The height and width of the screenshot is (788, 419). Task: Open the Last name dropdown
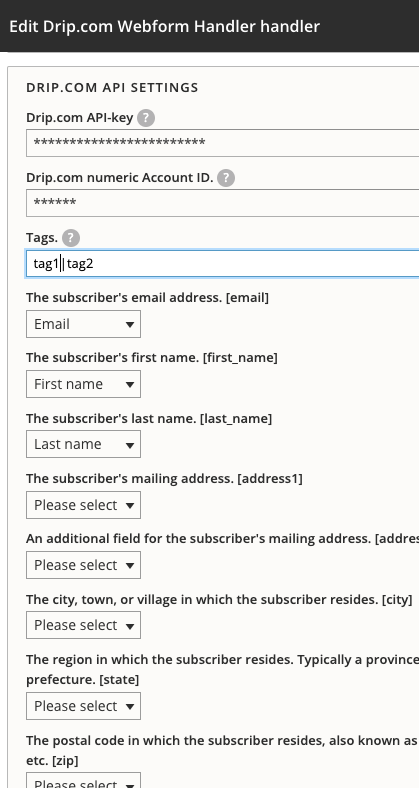pos(83,444)
